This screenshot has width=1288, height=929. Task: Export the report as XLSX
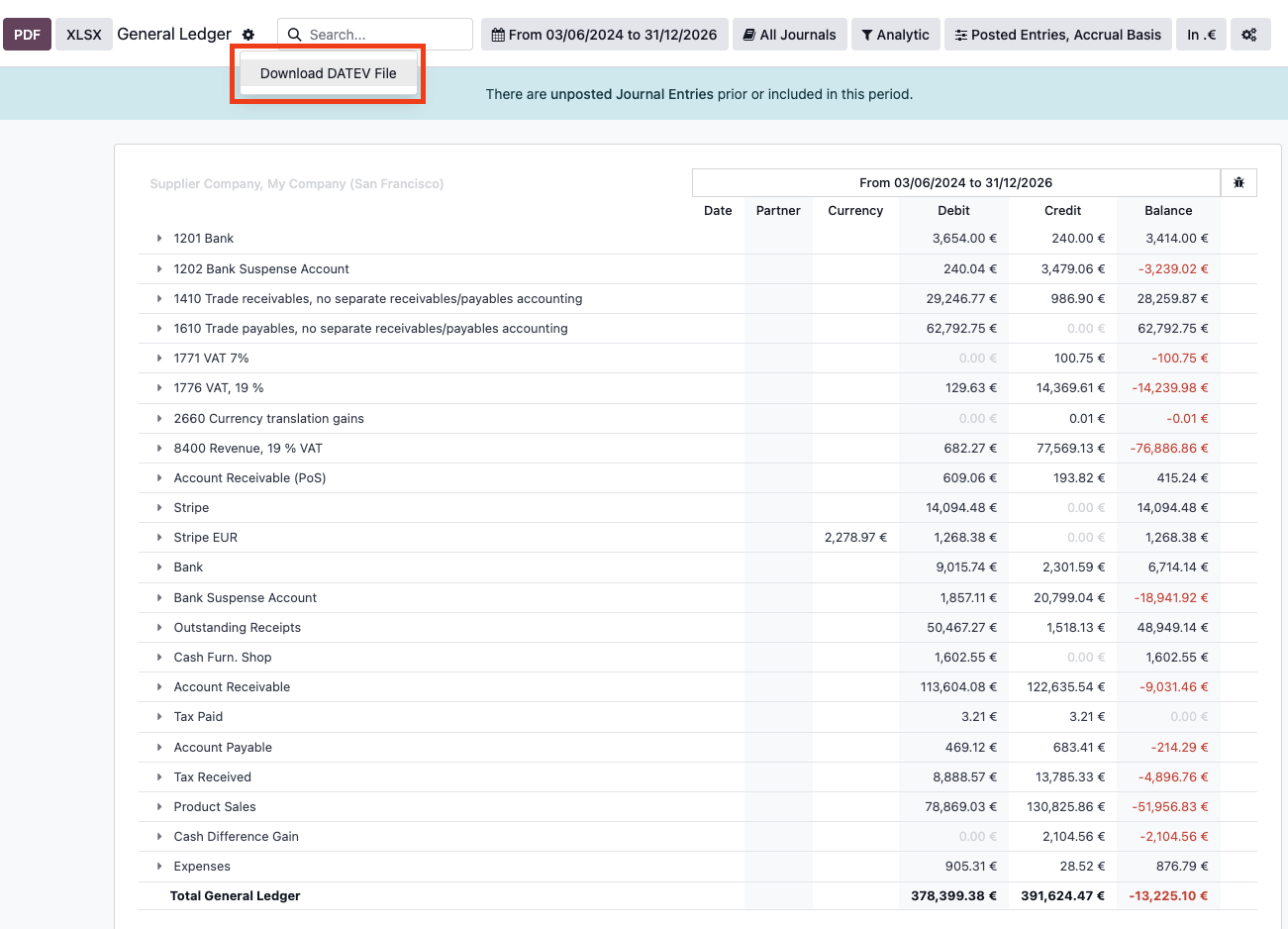pyautogui.click(x=84, y=35)
